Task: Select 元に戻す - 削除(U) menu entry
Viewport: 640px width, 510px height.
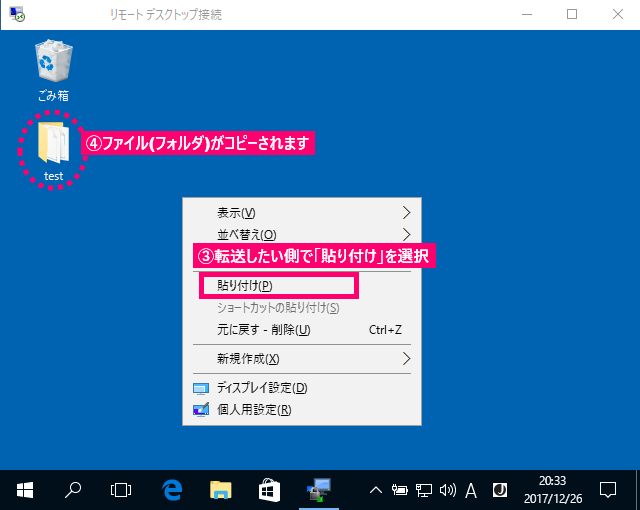Action: pyautogui.click(x=302, y=330)
